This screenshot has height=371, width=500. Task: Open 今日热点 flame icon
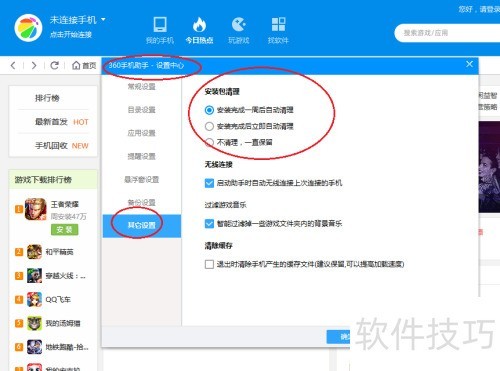pos(199,25)
